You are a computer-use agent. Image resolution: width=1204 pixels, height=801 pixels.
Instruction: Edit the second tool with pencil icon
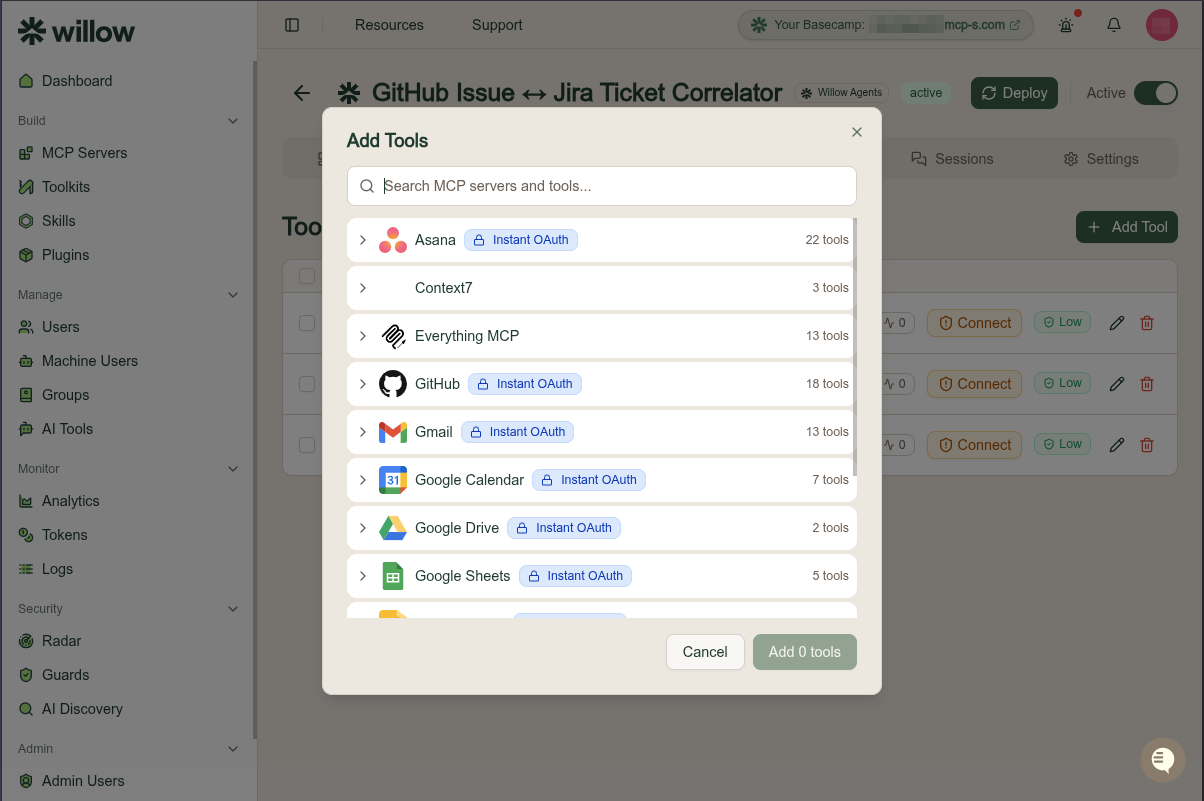click(1117, 384)
